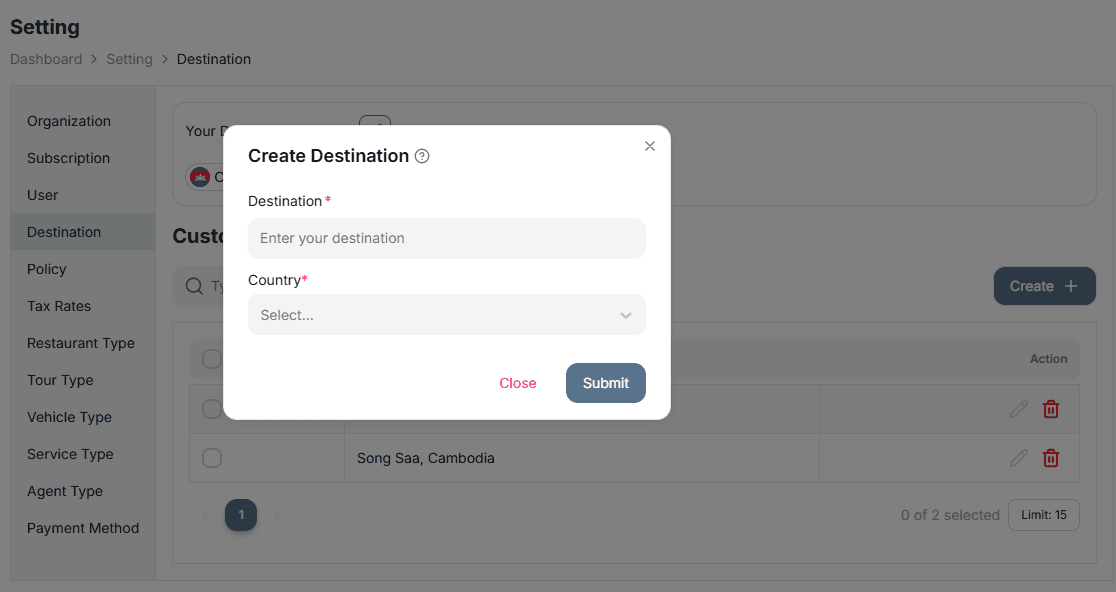The width and height of the screenshot is (1116, 592).
Task: Click the trash icon in first table row
Action: [x=1051, y=409]
